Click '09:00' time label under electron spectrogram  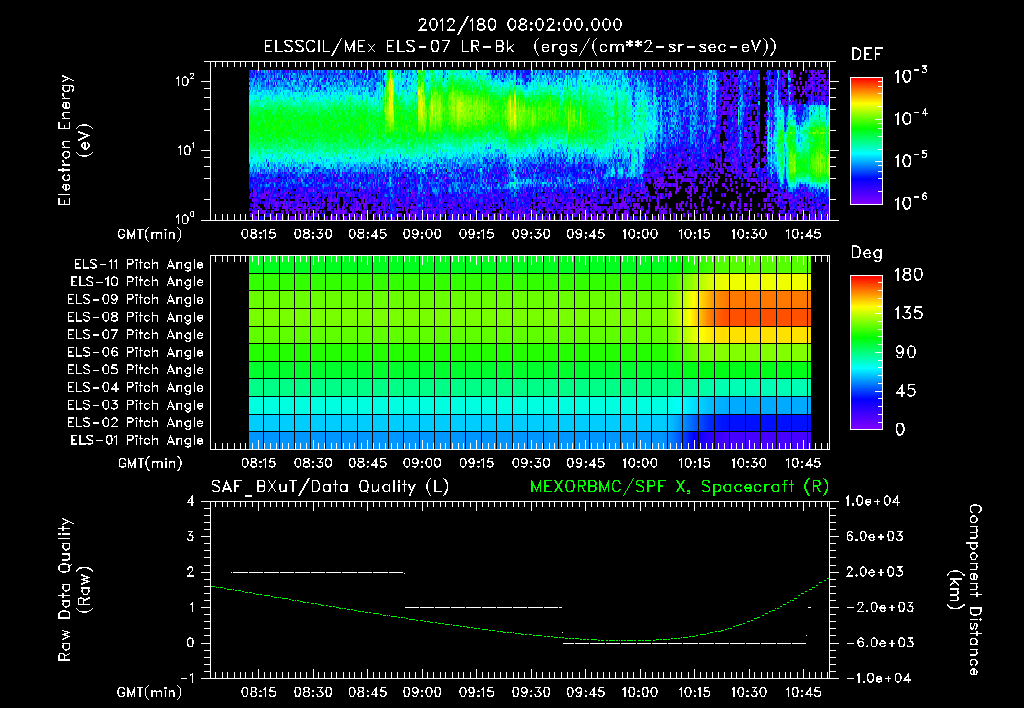422,234
